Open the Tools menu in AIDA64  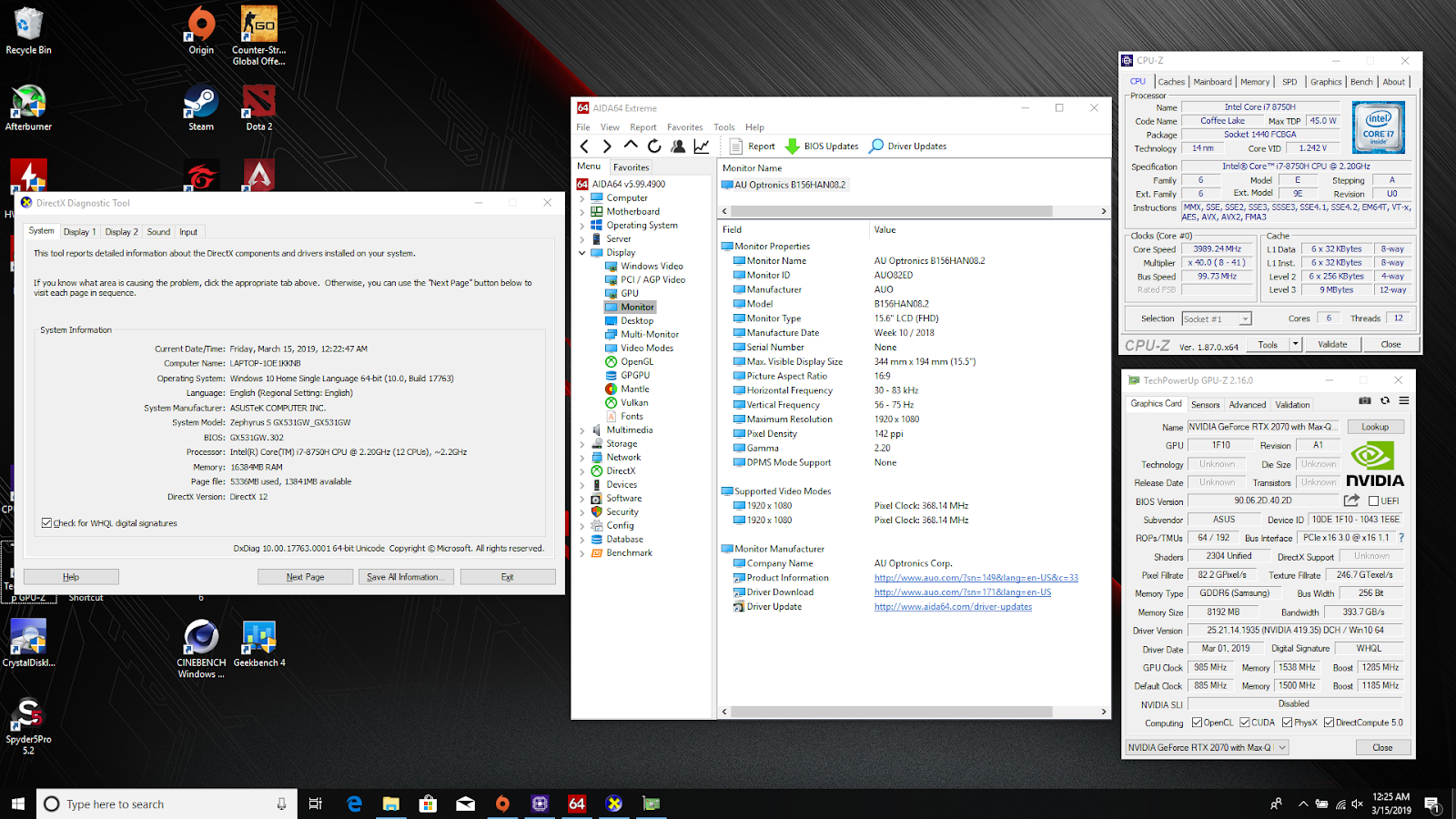pos(724,127)
